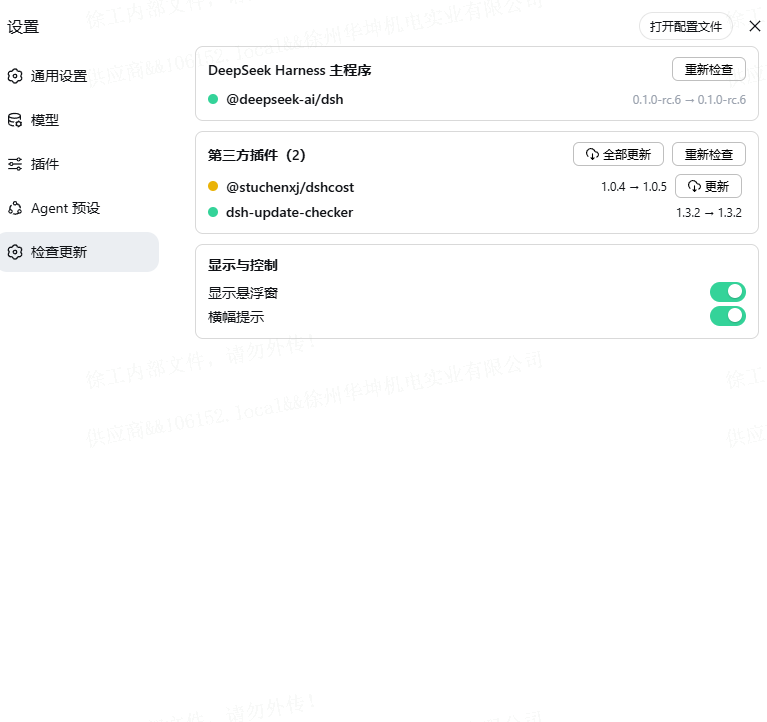Click the gear icon beside 通用设置

point(15,76)
